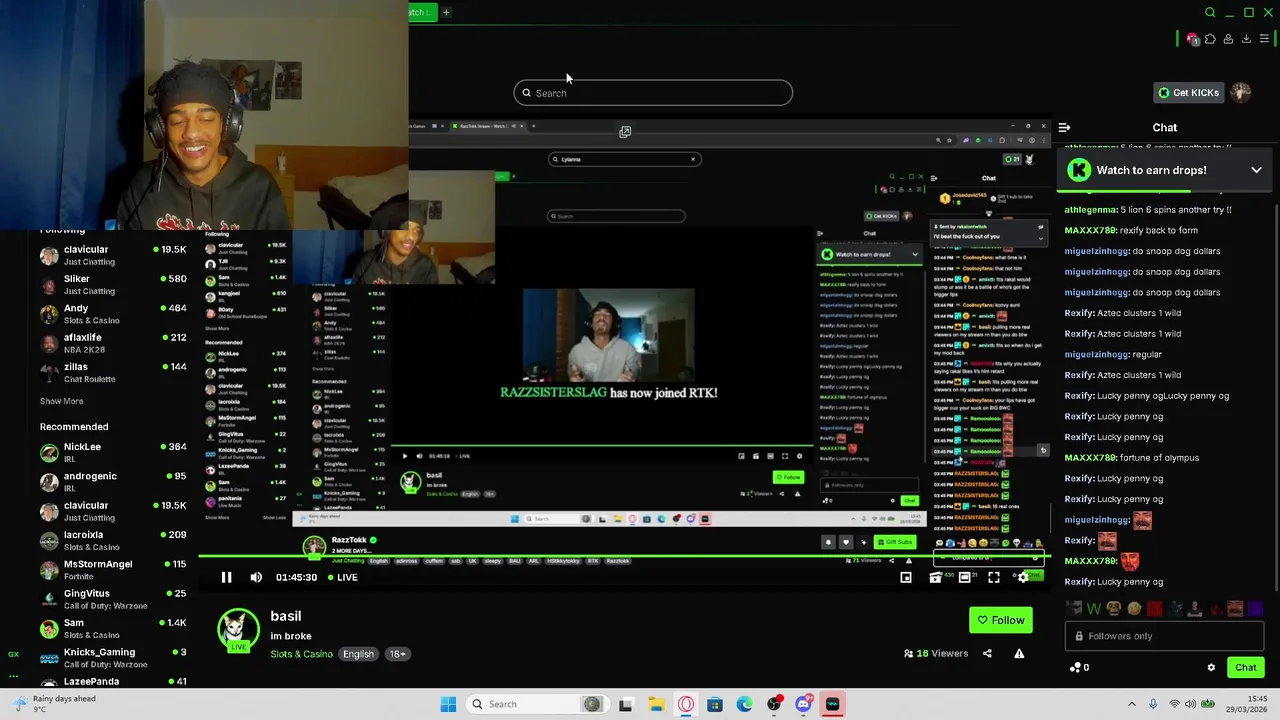Image resolution: width=1280 pixels, height=720 pixels.
Task: Open chat settings gear icon
Action: click(1211, 667)
